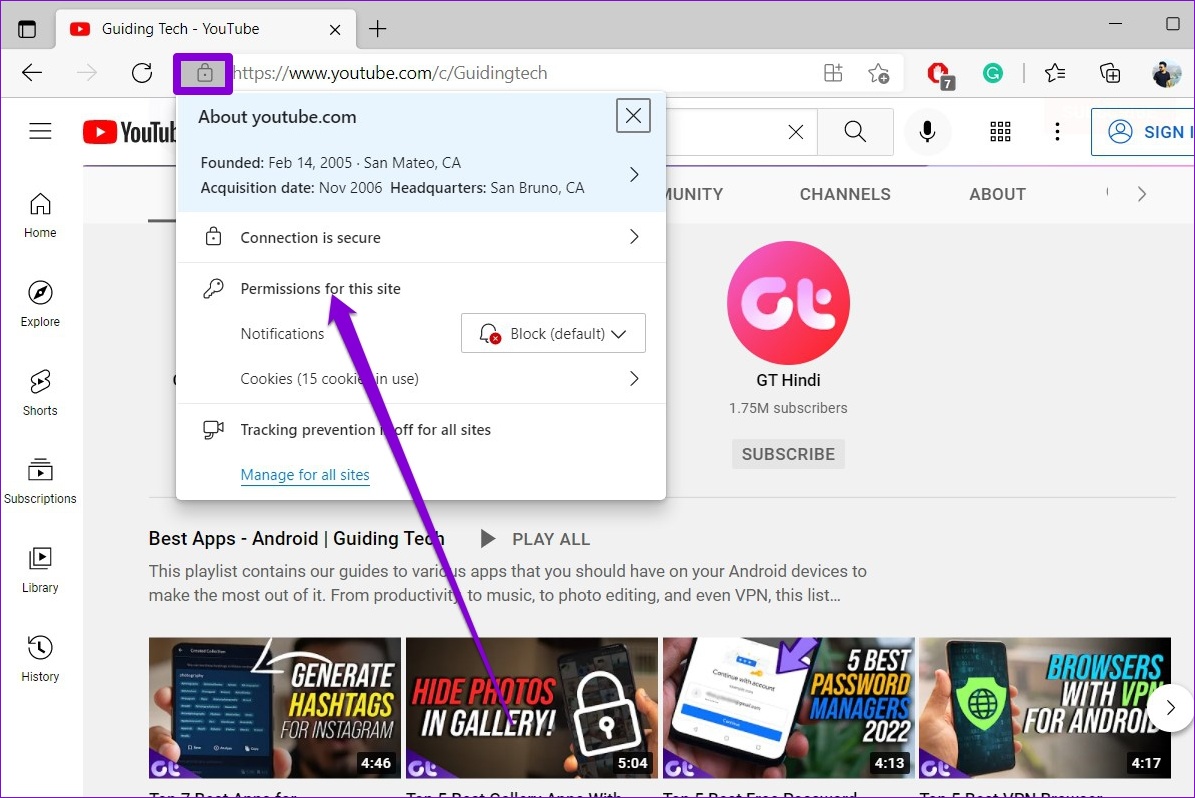The height and width of the screenshot is (798, 1195).
Task: Clear the YouTube search box
Action: click(796, 132)
